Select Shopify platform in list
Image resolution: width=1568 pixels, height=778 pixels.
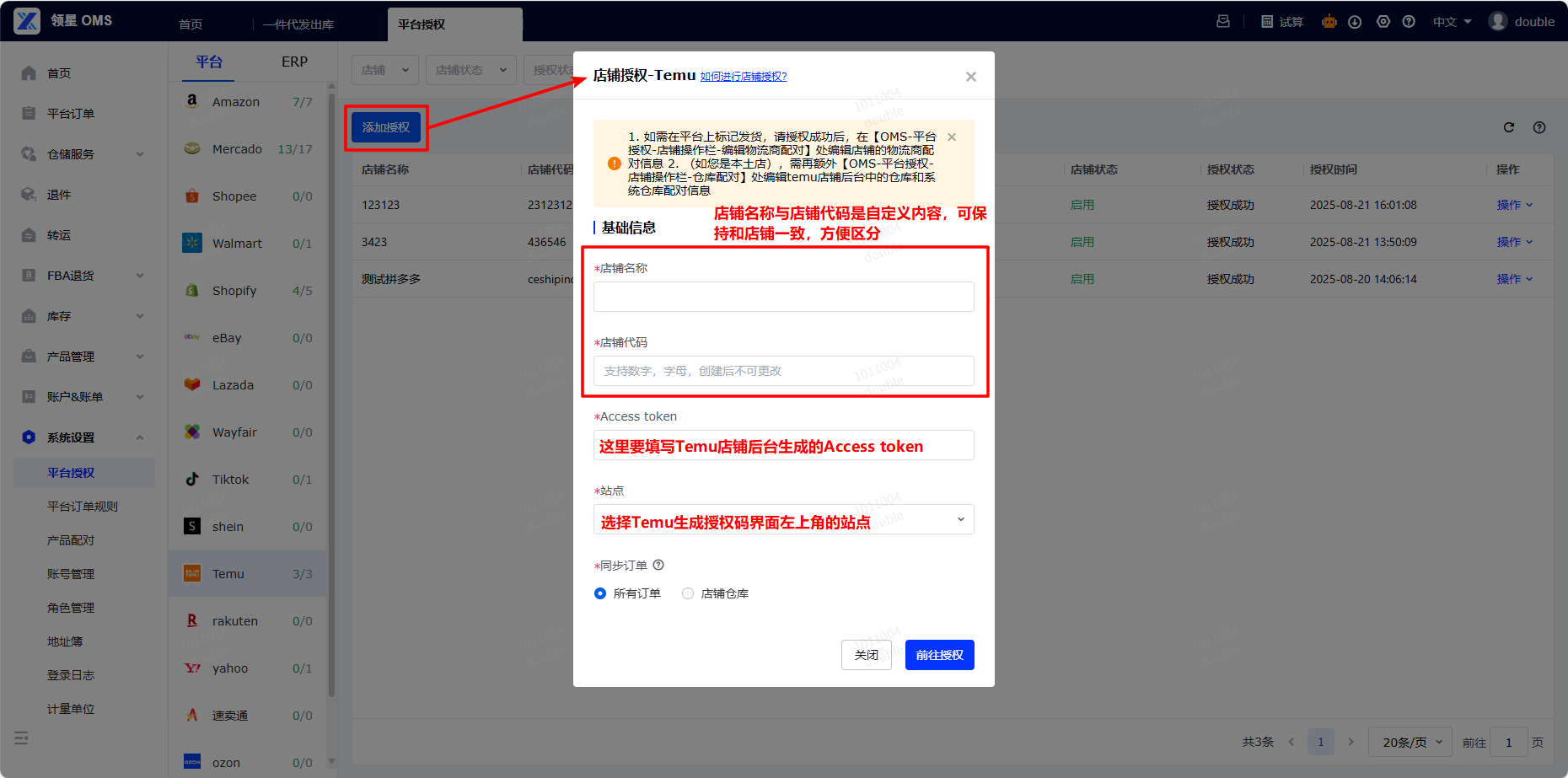click(248, 291)
